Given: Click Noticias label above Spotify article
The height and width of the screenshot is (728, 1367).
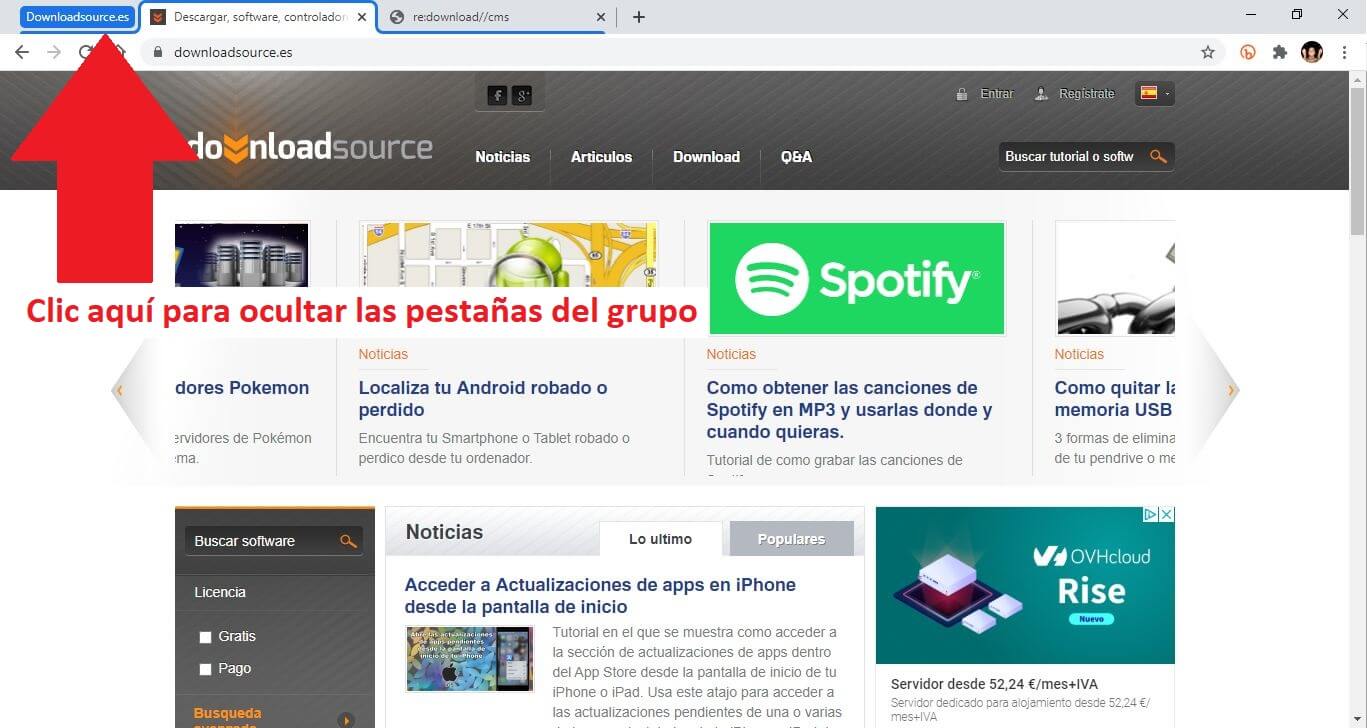Looking at the screenshot, I should click(731, 354).
